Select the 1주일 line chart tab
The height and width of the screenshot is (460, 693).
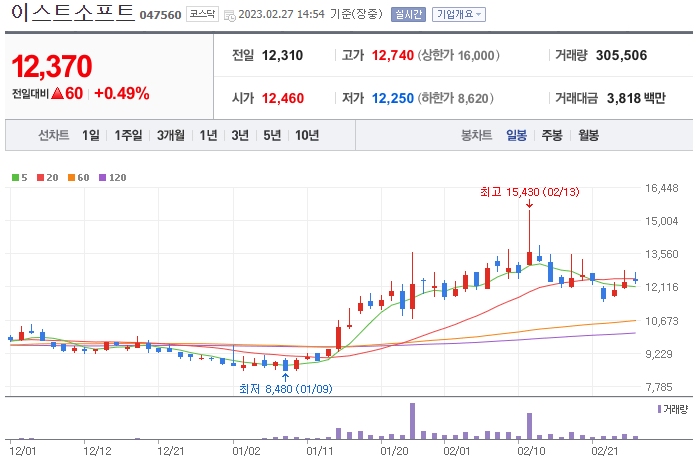(128, 135)
